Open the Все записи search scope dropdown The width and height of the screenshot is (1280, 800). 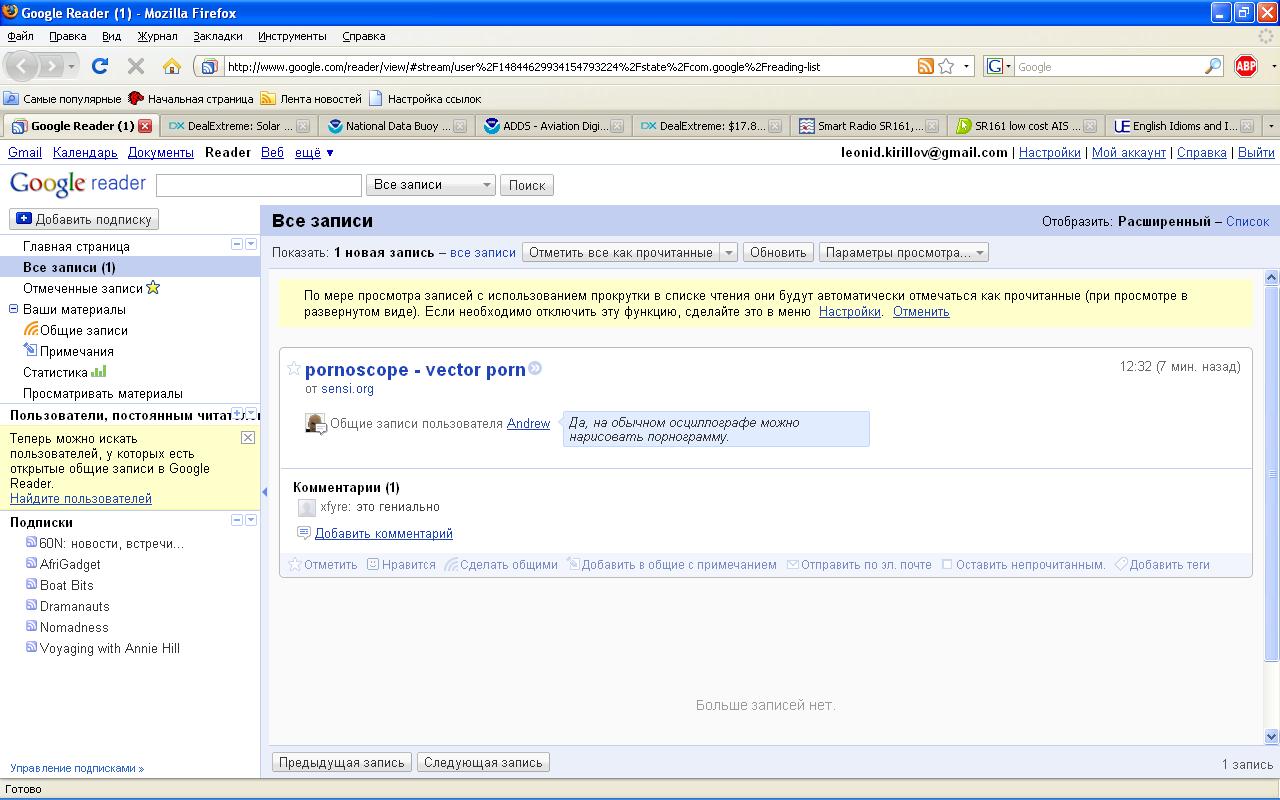[431, 185]
